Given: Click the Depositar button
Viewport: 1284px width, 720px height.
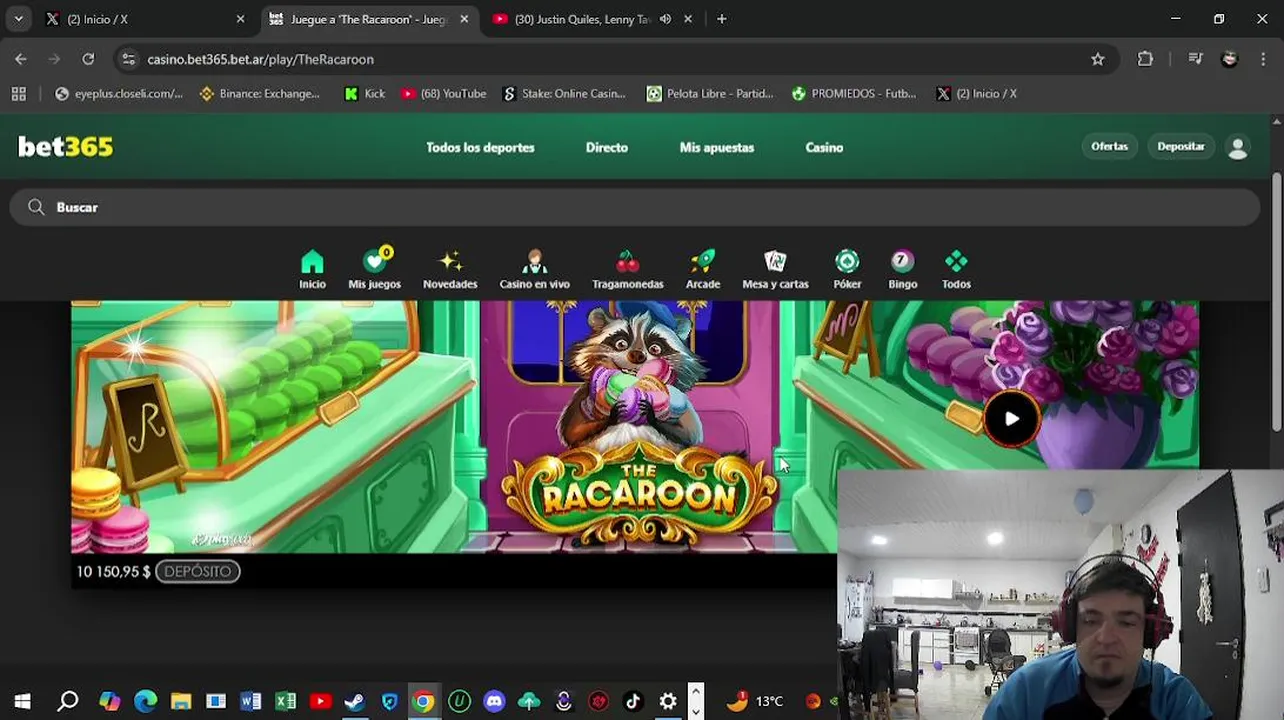Looking at the screenshot, I should click(x=1181, y=146).
